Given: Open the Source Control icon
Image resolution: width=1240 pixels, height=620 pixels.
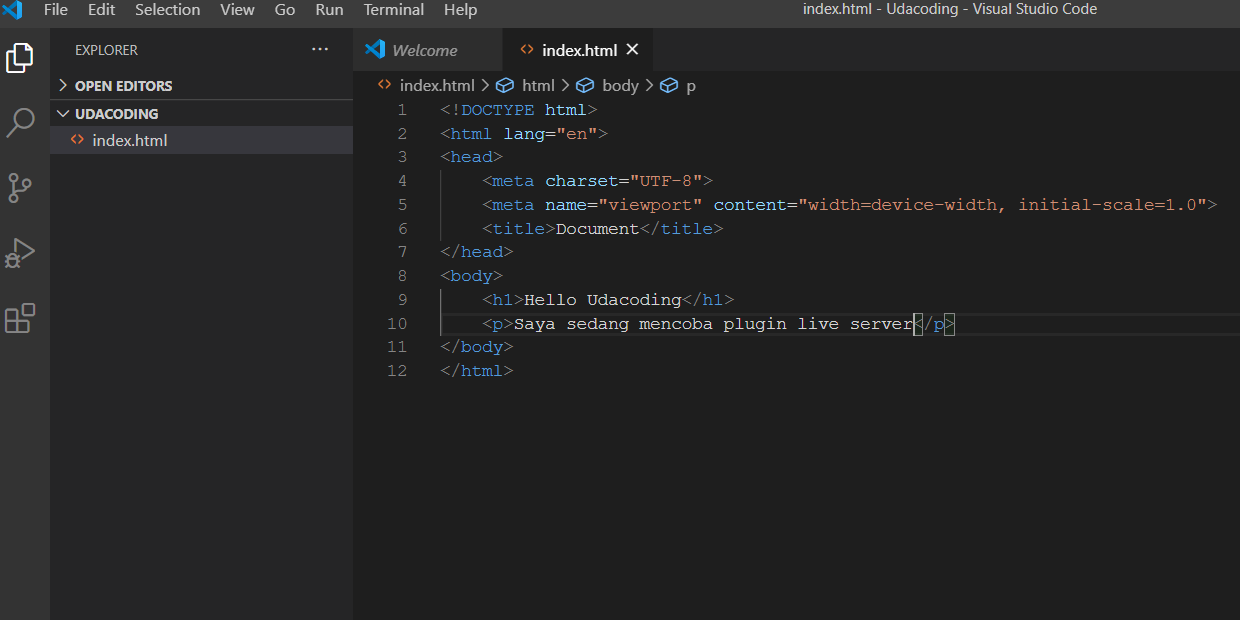Looking at the screenshot, I should pos(20,188).
